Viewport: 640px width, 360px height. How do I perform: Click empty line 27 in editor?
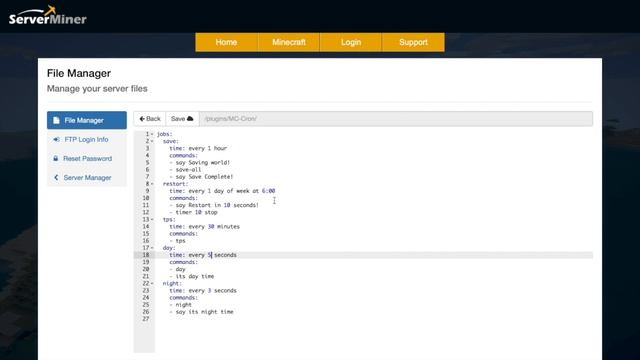(373, 319)
